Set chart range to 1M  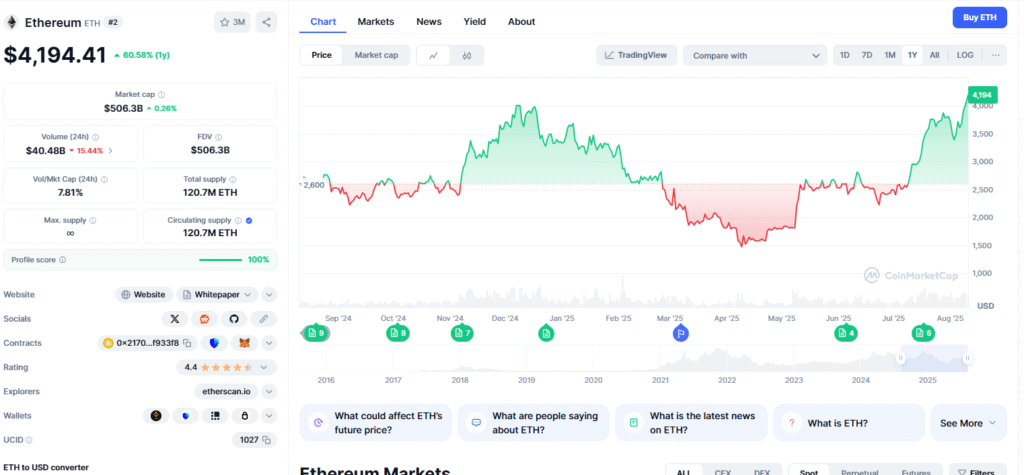[889, 56]
